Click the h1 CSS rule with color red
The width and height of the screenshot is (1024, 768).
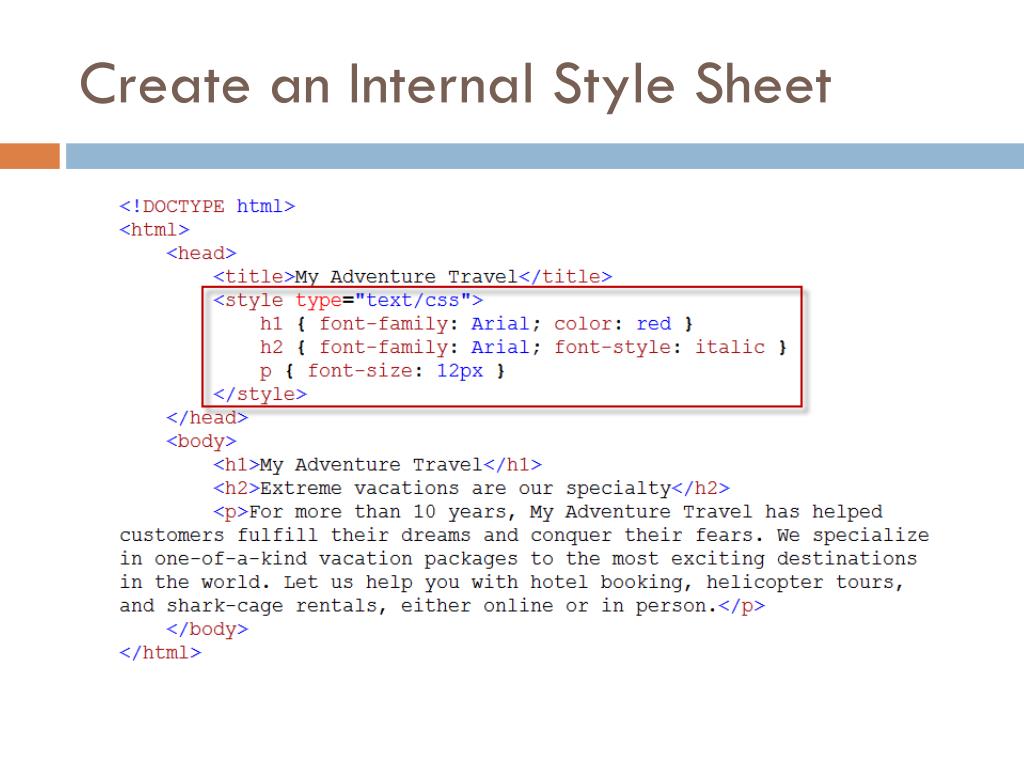click(x=476, y=324)
